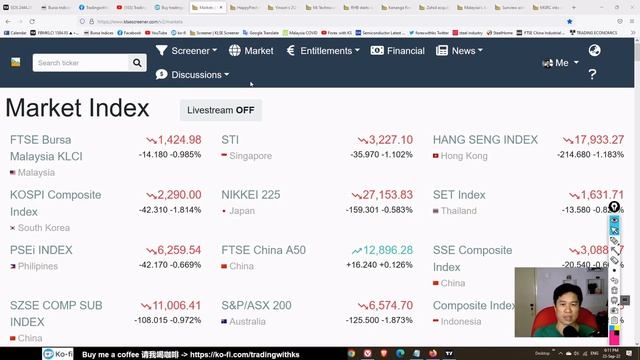Open the TRADING ECONOMICS bookmark

tap(593, 33)
